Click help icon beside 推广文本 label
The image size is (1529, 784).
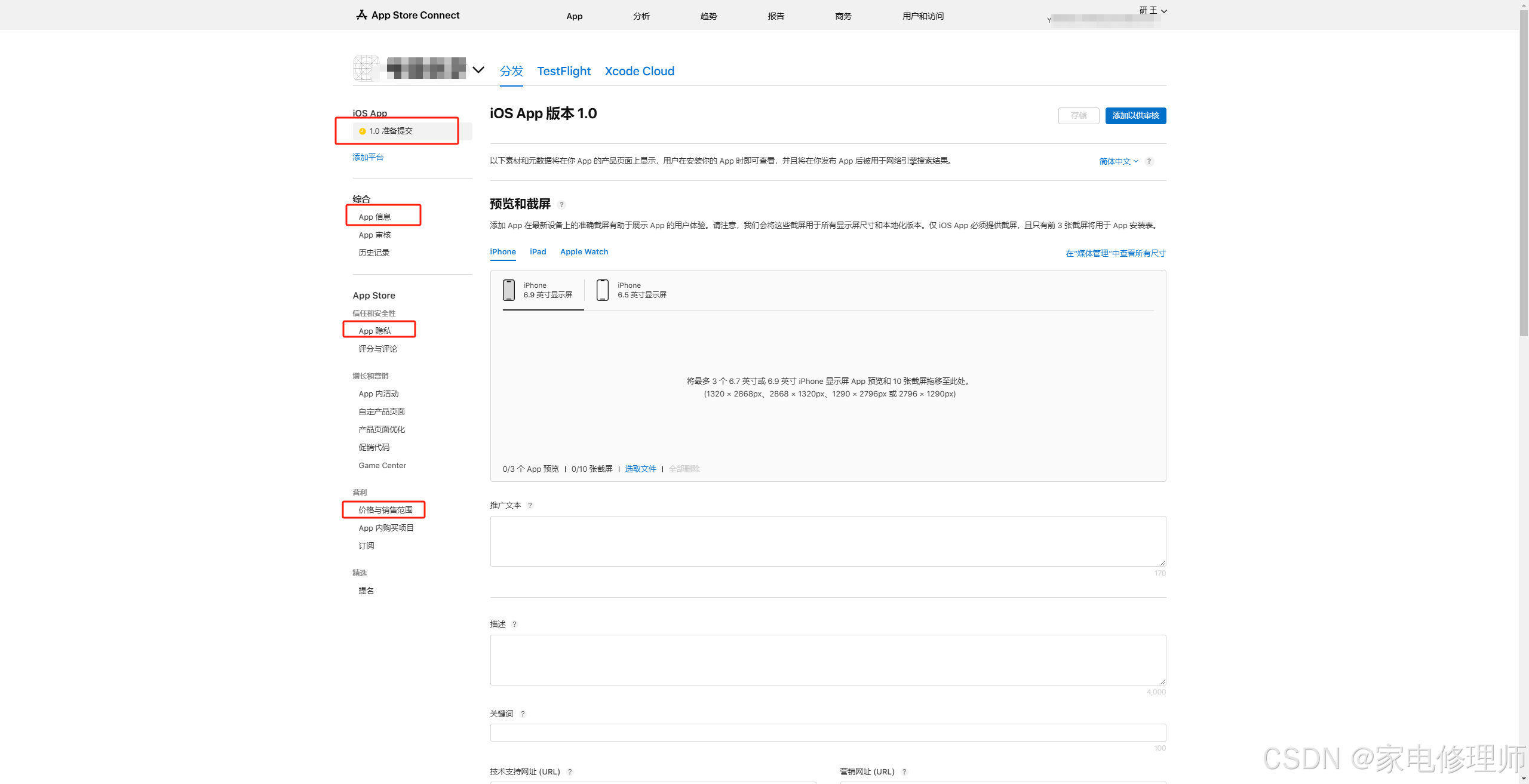(x=530, y=506)
